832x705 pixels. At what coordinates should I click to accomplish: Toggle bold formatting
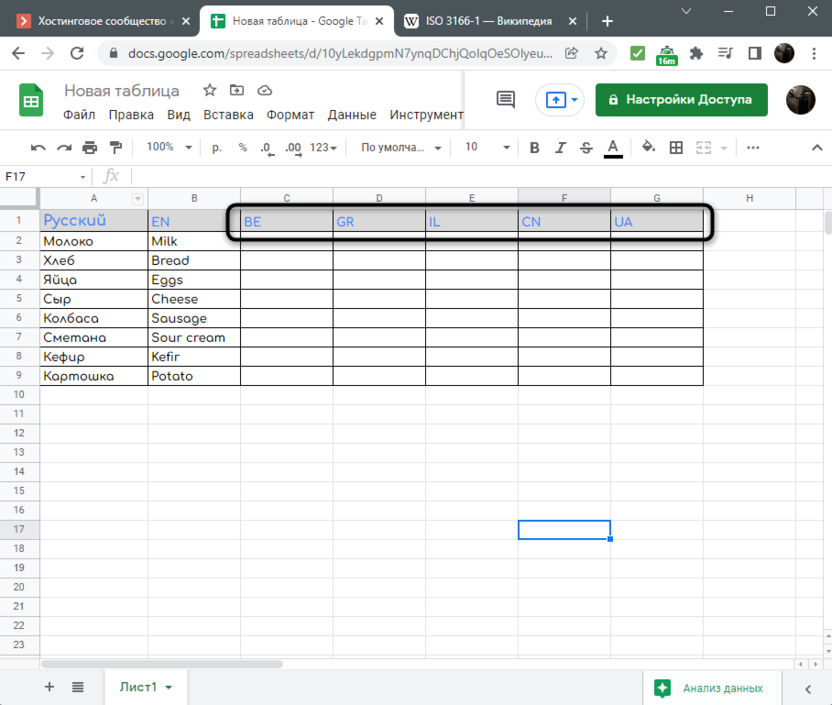point(534,148)
